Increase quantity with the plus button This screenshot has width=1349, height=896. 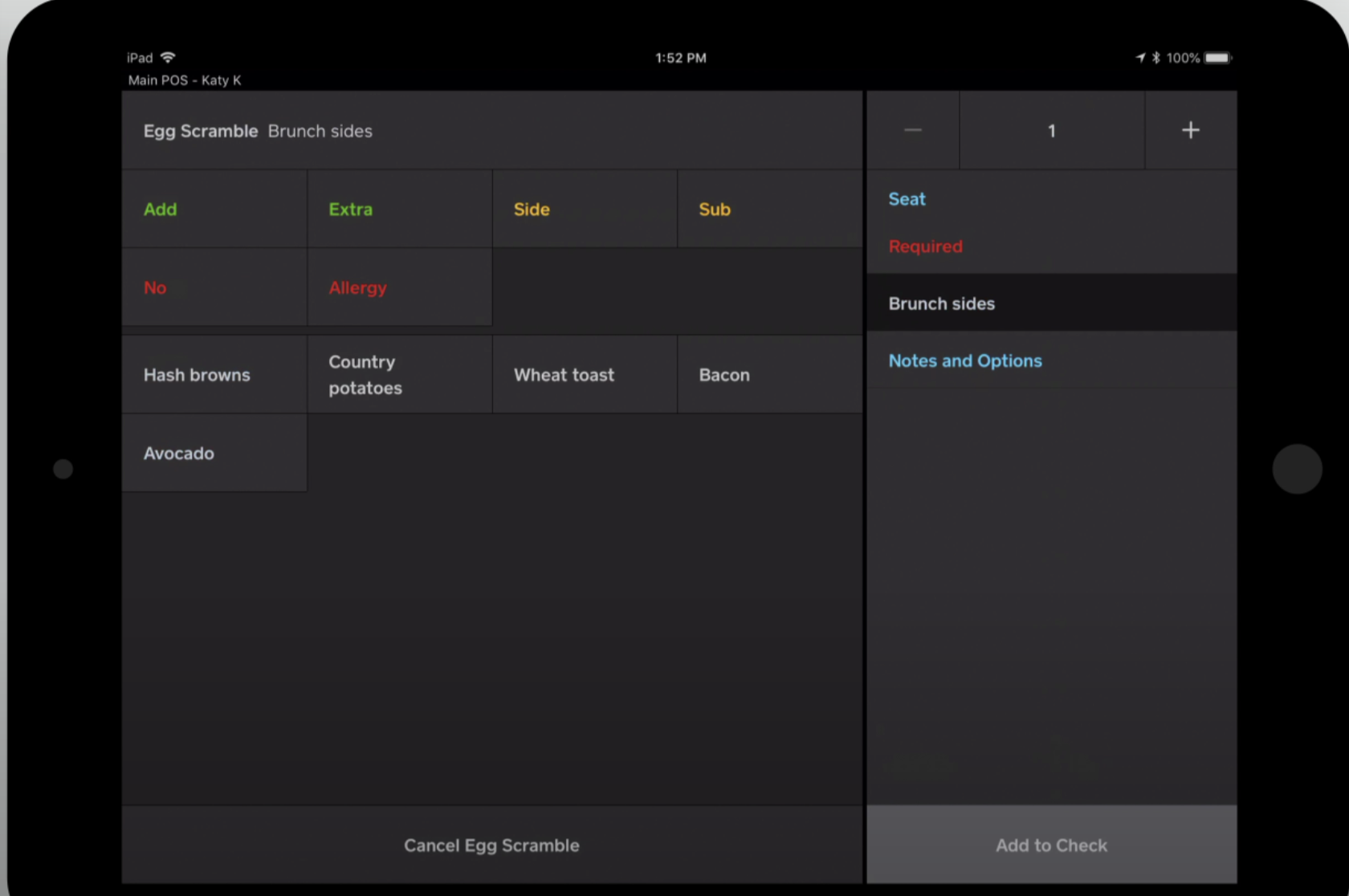click(1191, 130)
